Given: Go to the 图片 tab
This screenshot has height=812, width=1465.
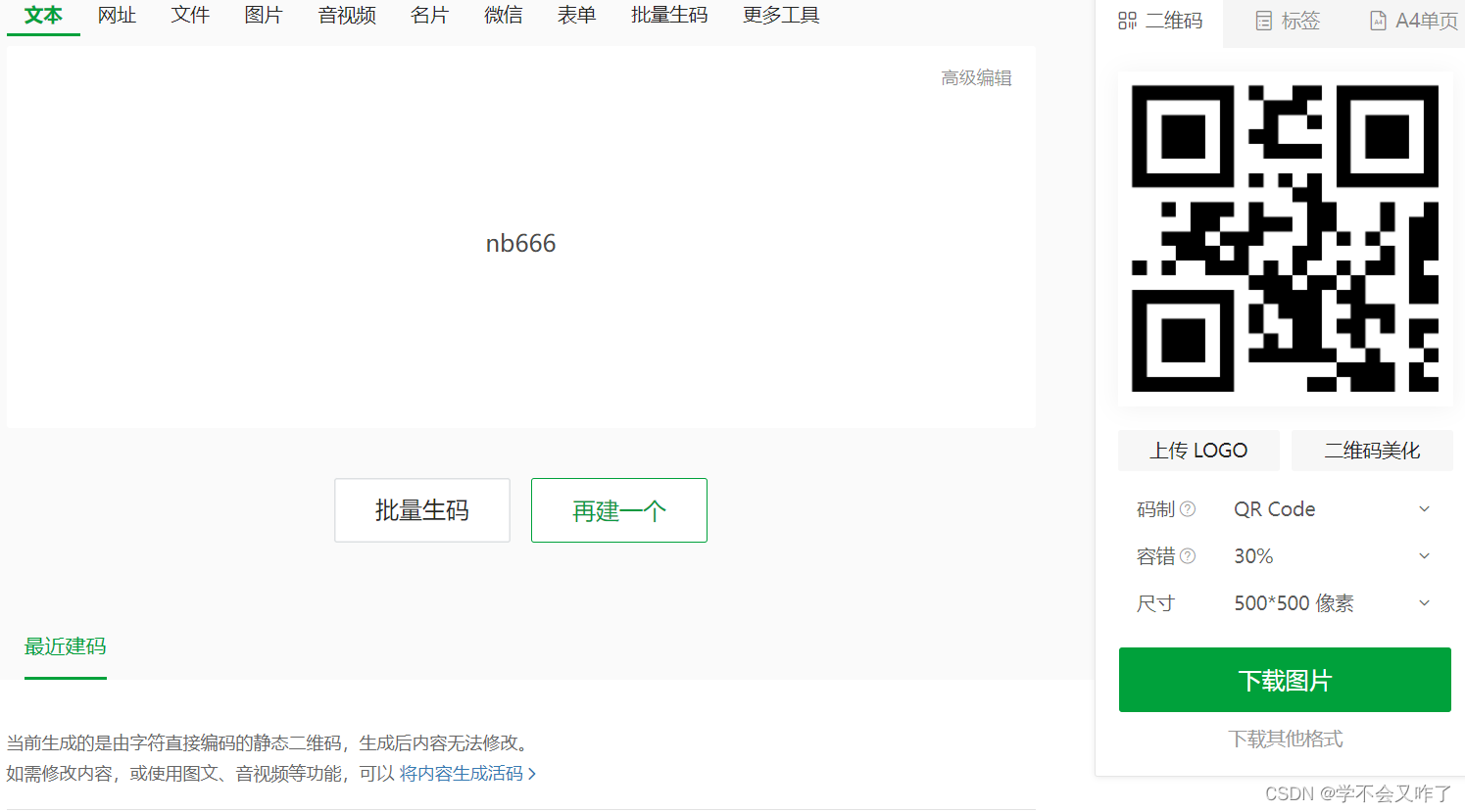Looking at the screenshot, I should pos(264,16).
